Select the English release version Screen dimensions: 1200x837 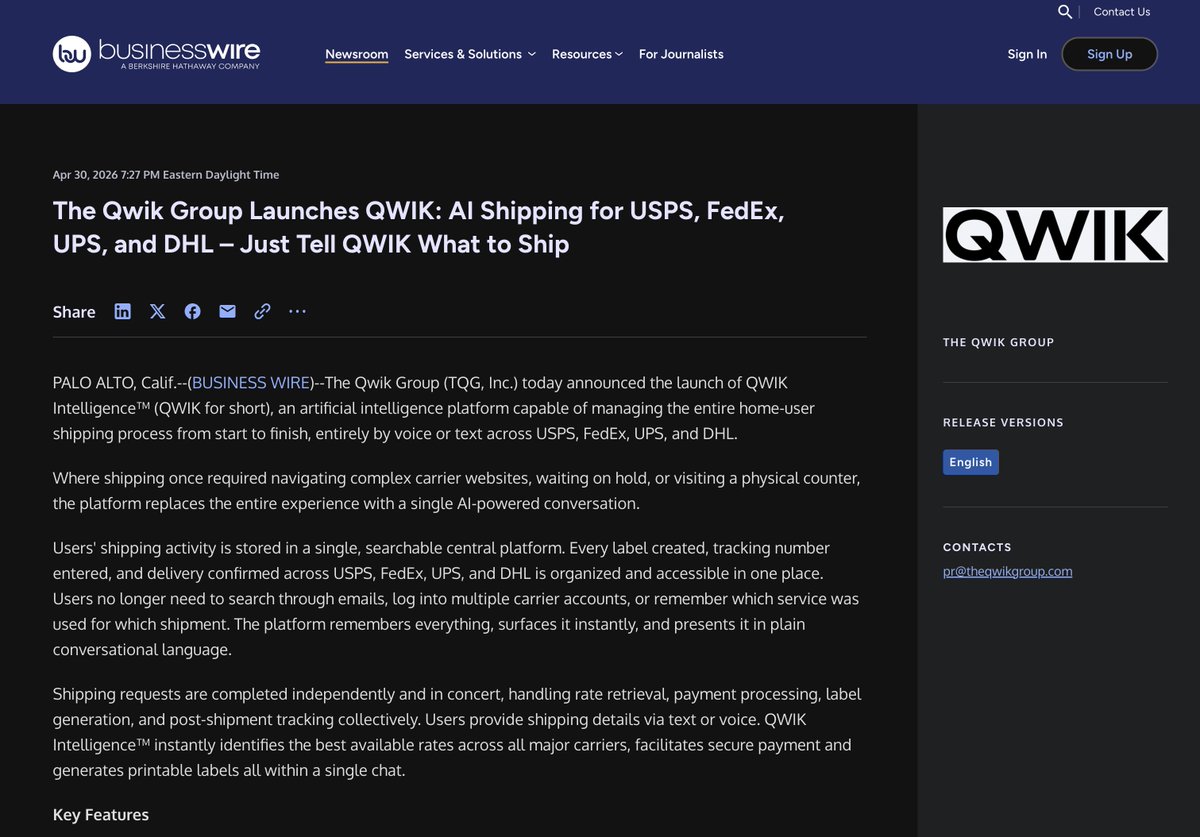pos(971,462)
